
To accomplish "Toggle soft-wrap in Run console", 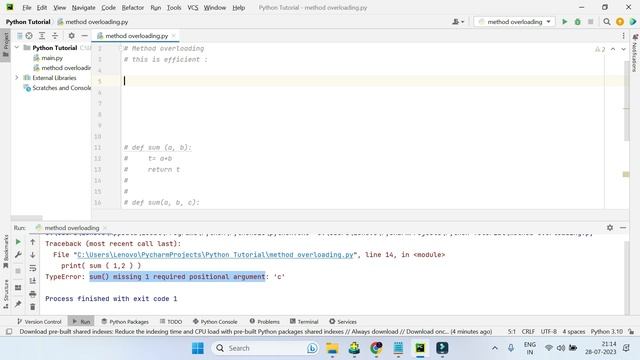I will pos(33,268).
